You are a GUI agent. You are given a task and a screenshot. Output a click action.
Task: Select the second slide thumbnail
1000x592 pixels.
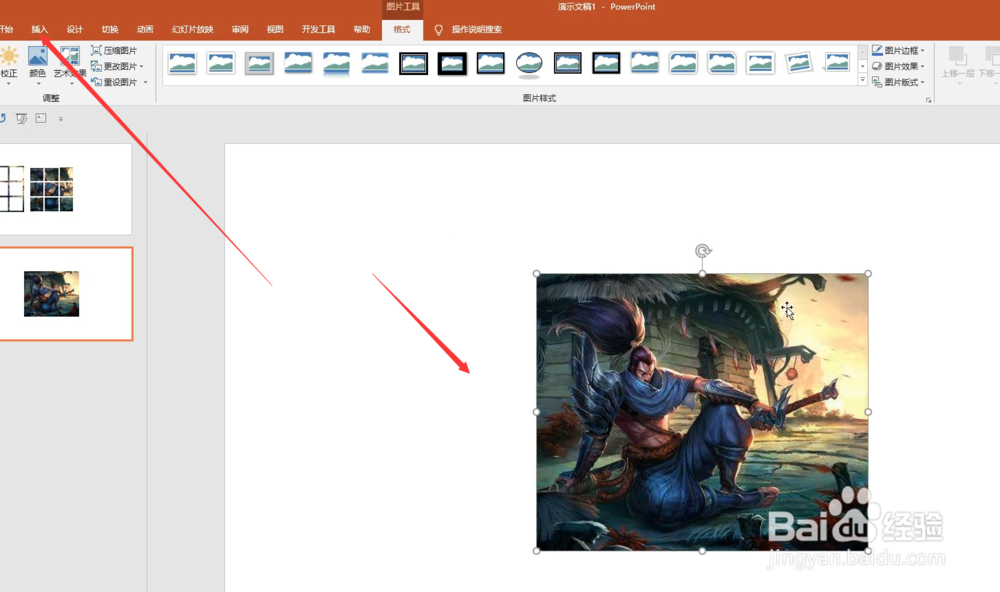coord(65,294)
